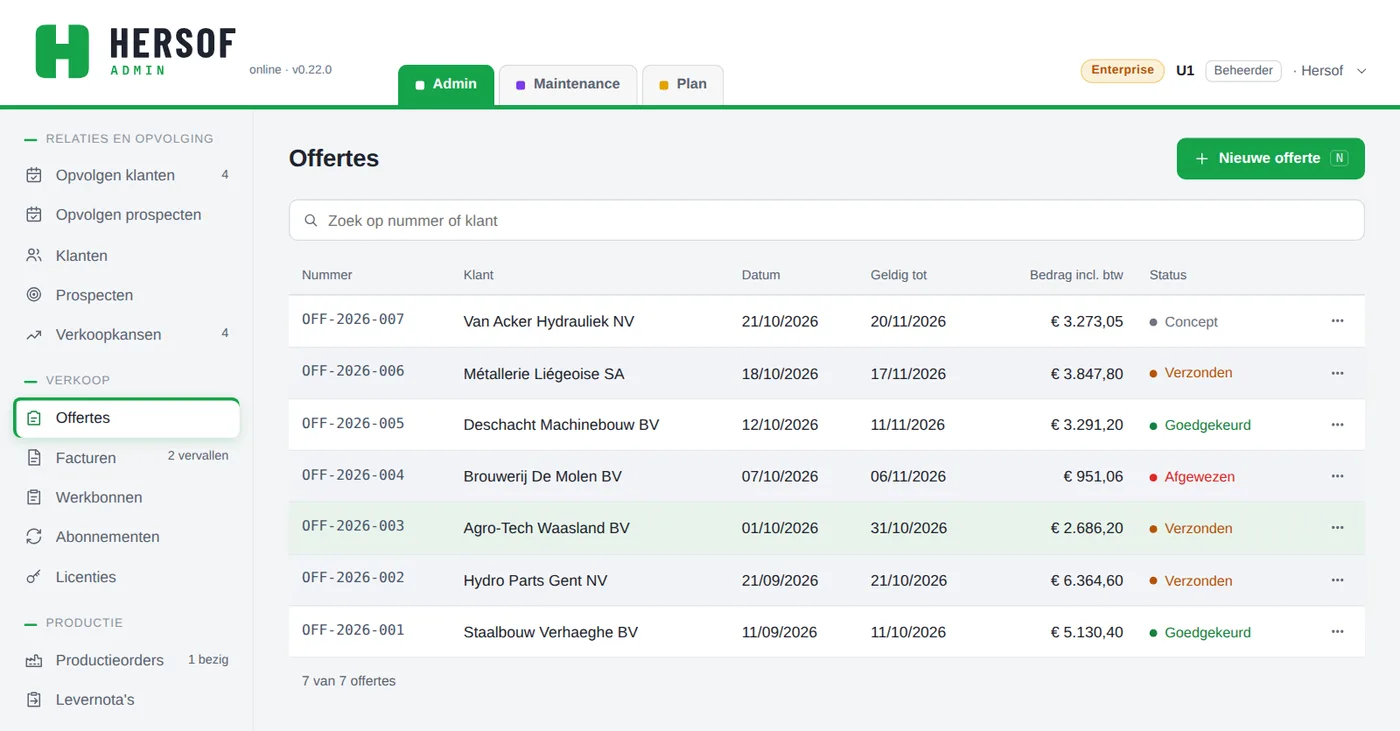Create a Nieuwe offerte
Viewport: 1400px width, 731px height.
[1270, 158]
